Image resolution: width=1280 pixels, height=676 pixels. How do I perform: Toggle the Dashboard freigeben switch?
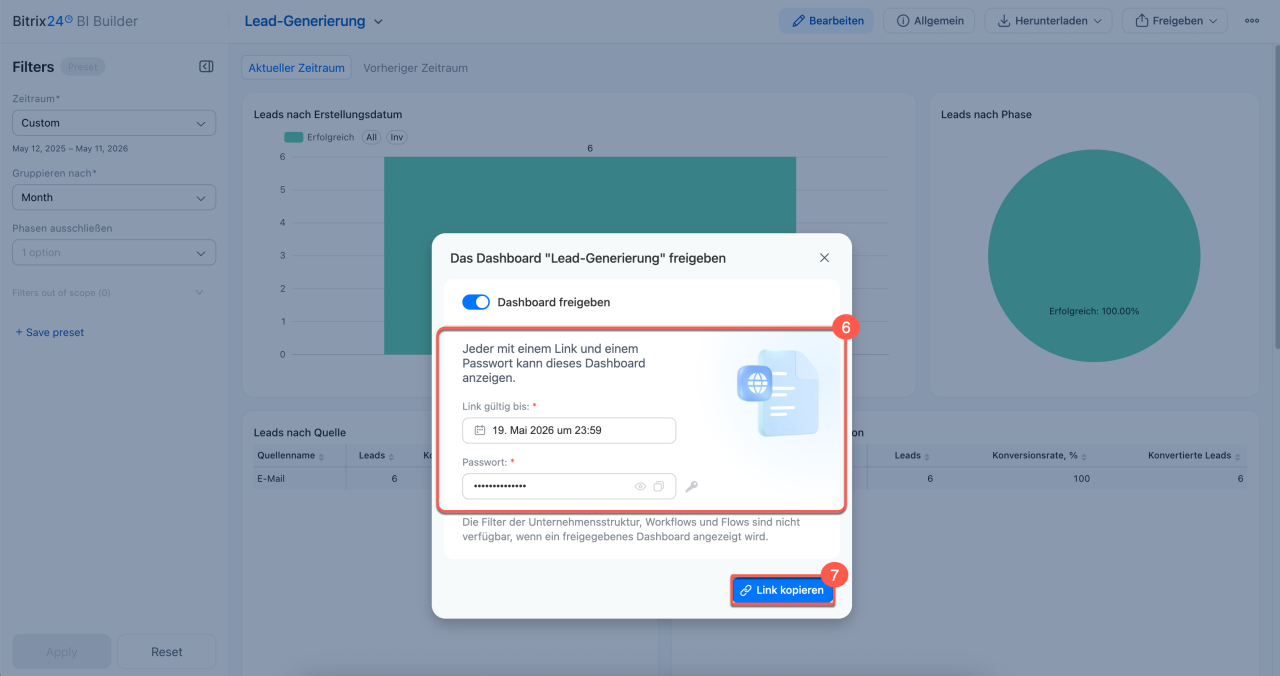coord(476,302)
